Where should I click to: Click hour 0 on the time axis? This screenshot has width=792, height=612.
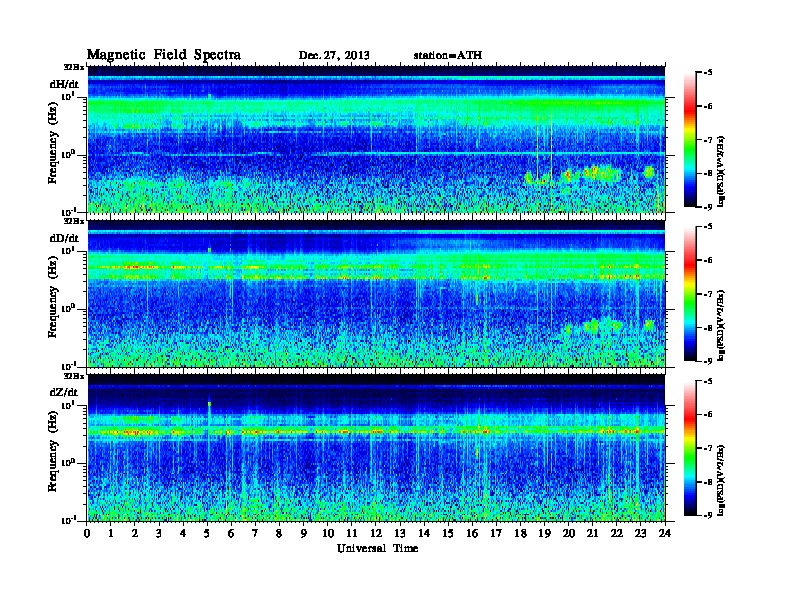tap(87, 533)
